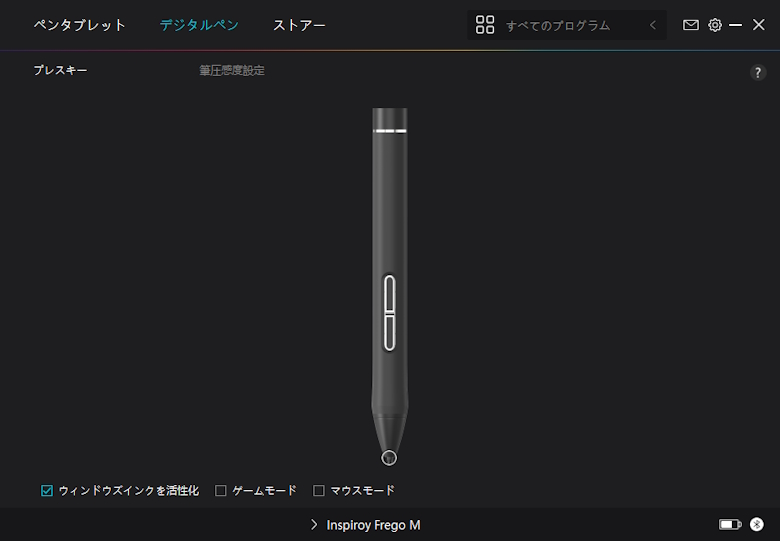780x541 pixels.
Task: Open the ストアー tab
Action: click(299, 25)
